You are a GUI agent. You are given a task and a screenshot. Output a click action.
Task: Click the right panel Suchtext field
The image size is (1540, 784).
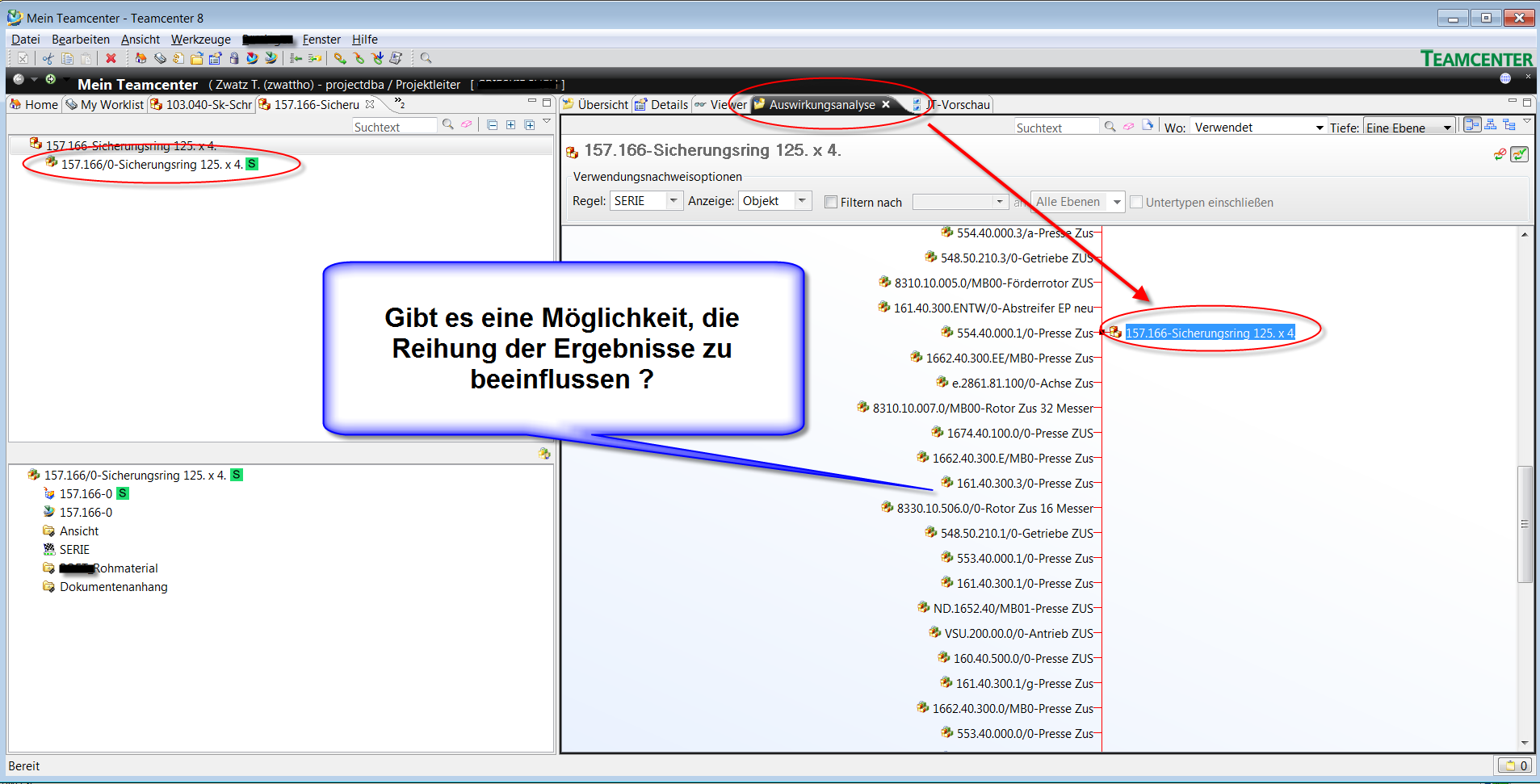pyautogui.click(x=1056, y=127)
